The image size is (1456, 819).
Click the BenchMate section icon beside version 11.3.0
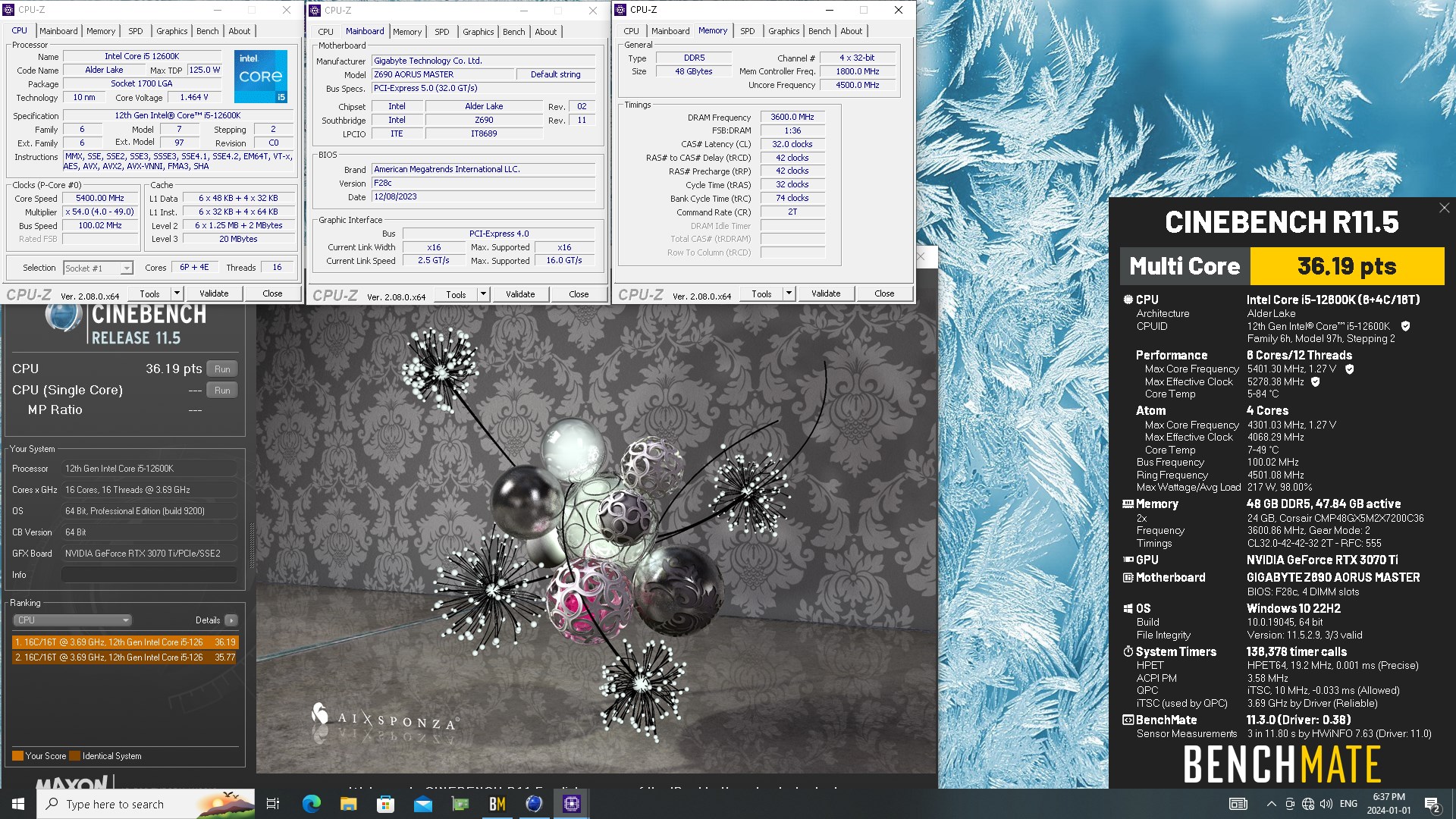click(1128, 720)
